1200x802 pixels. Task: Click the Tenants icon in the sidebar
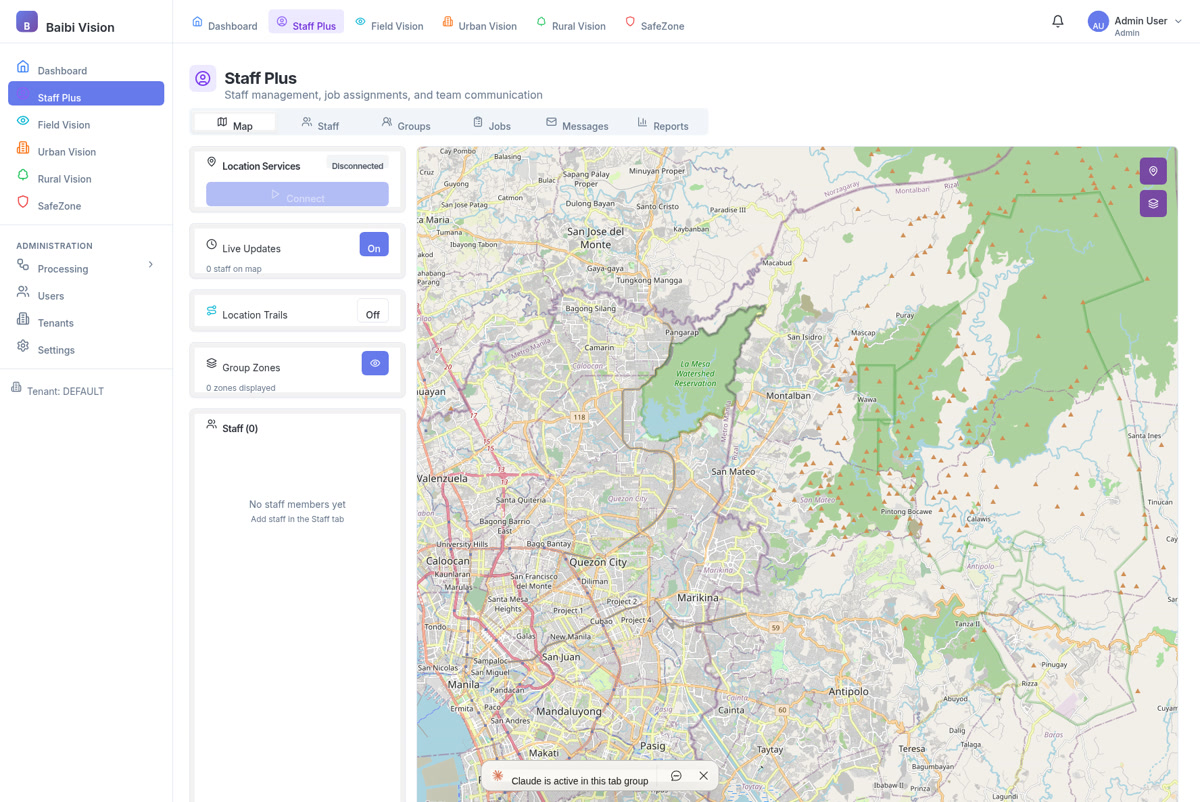22,322
